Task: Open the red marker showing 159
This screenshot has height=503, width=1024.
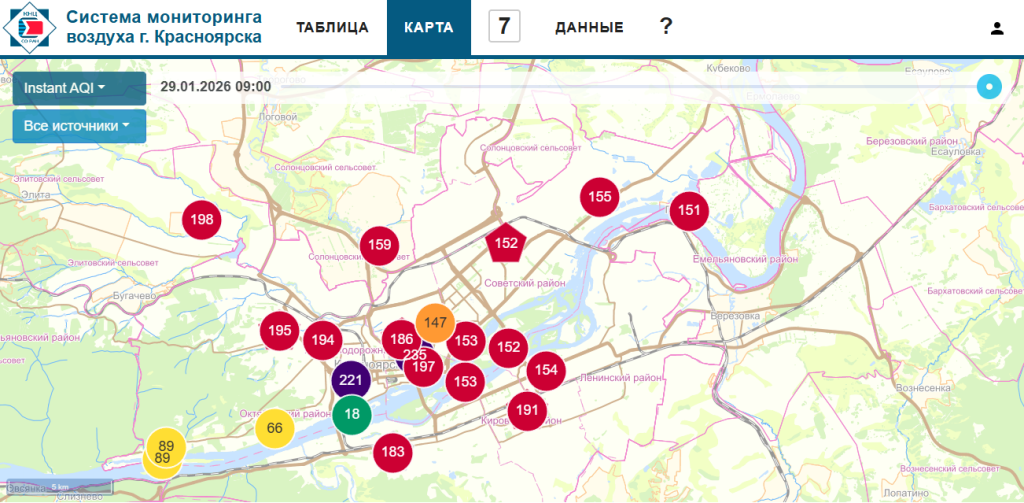Action: pos(379,245)
